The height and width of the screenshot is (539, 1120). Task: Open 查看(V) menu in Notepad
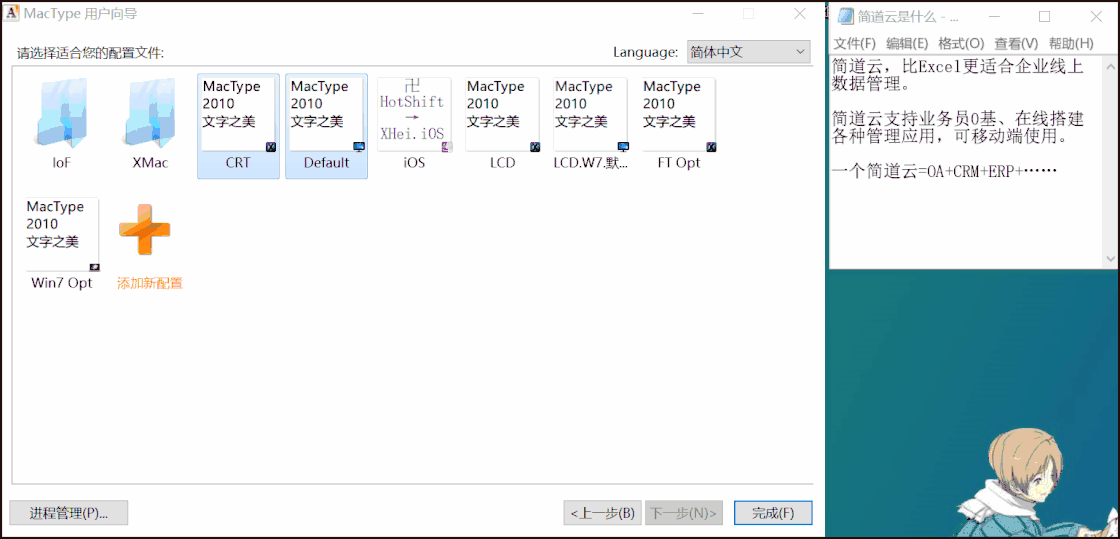(1015, 44)
